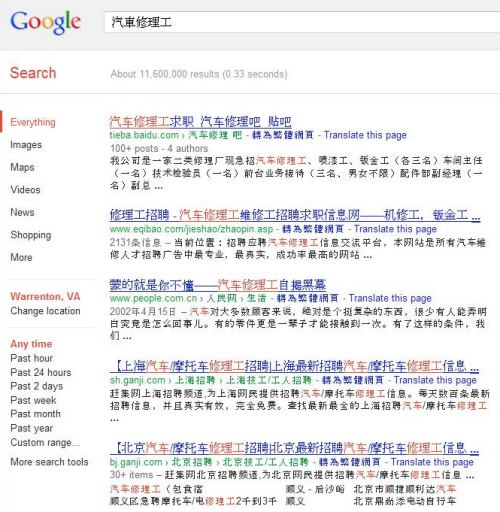The height and width of the screenshot is (512, 500).
Task: Open the eqibao.com 修理工招聘 result title
Action: pos(295,215)
